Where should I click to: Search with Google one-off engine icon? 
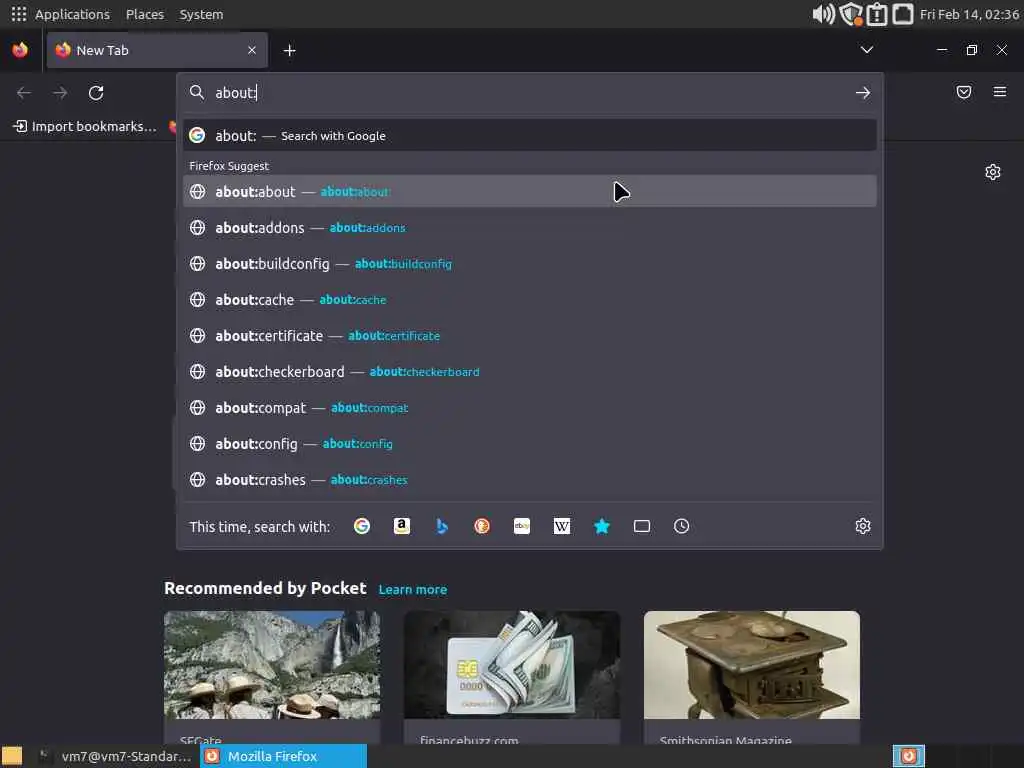pos(362,526)
